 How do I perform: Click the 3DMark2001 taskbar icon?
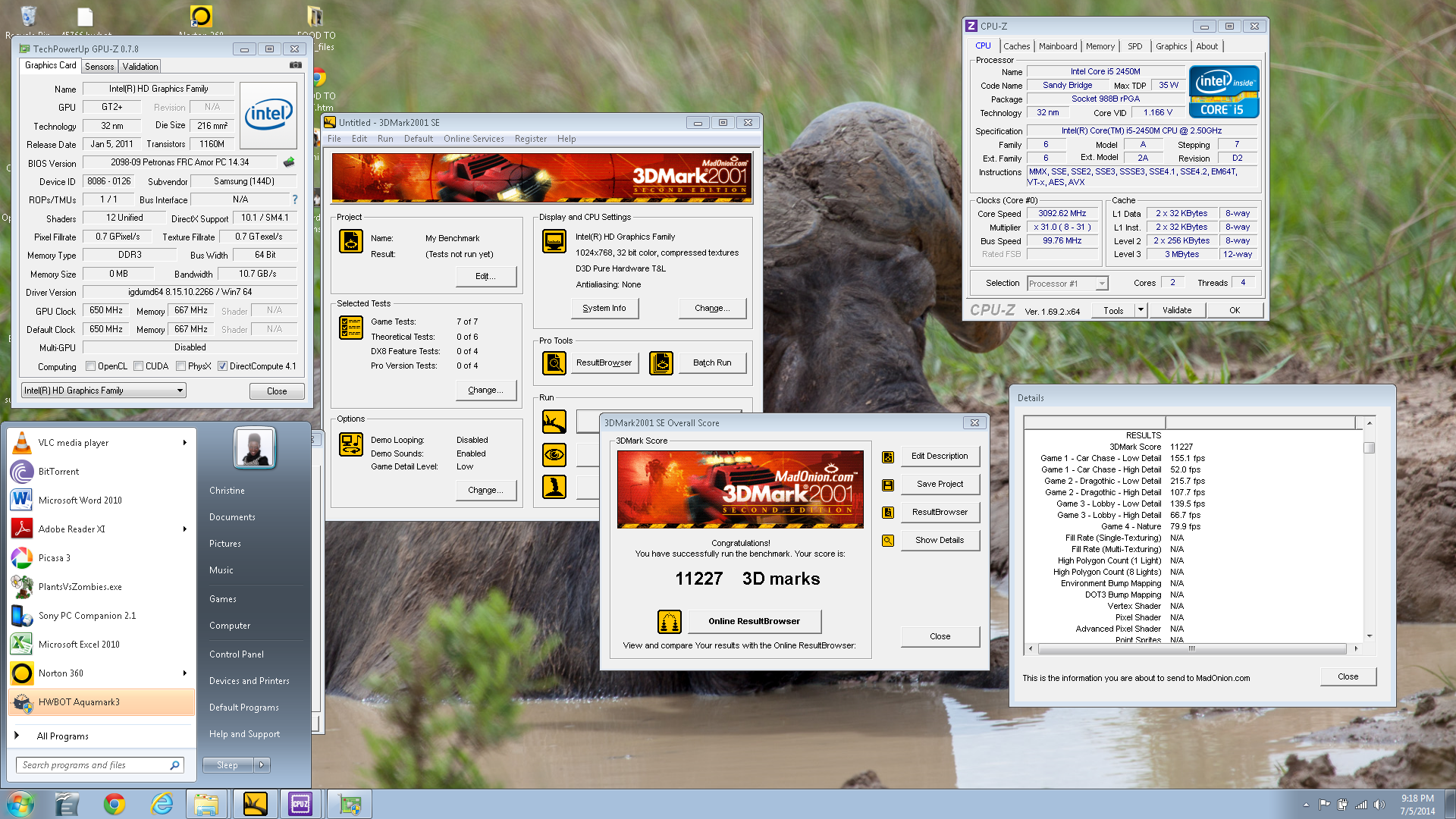tap(256, 804)
